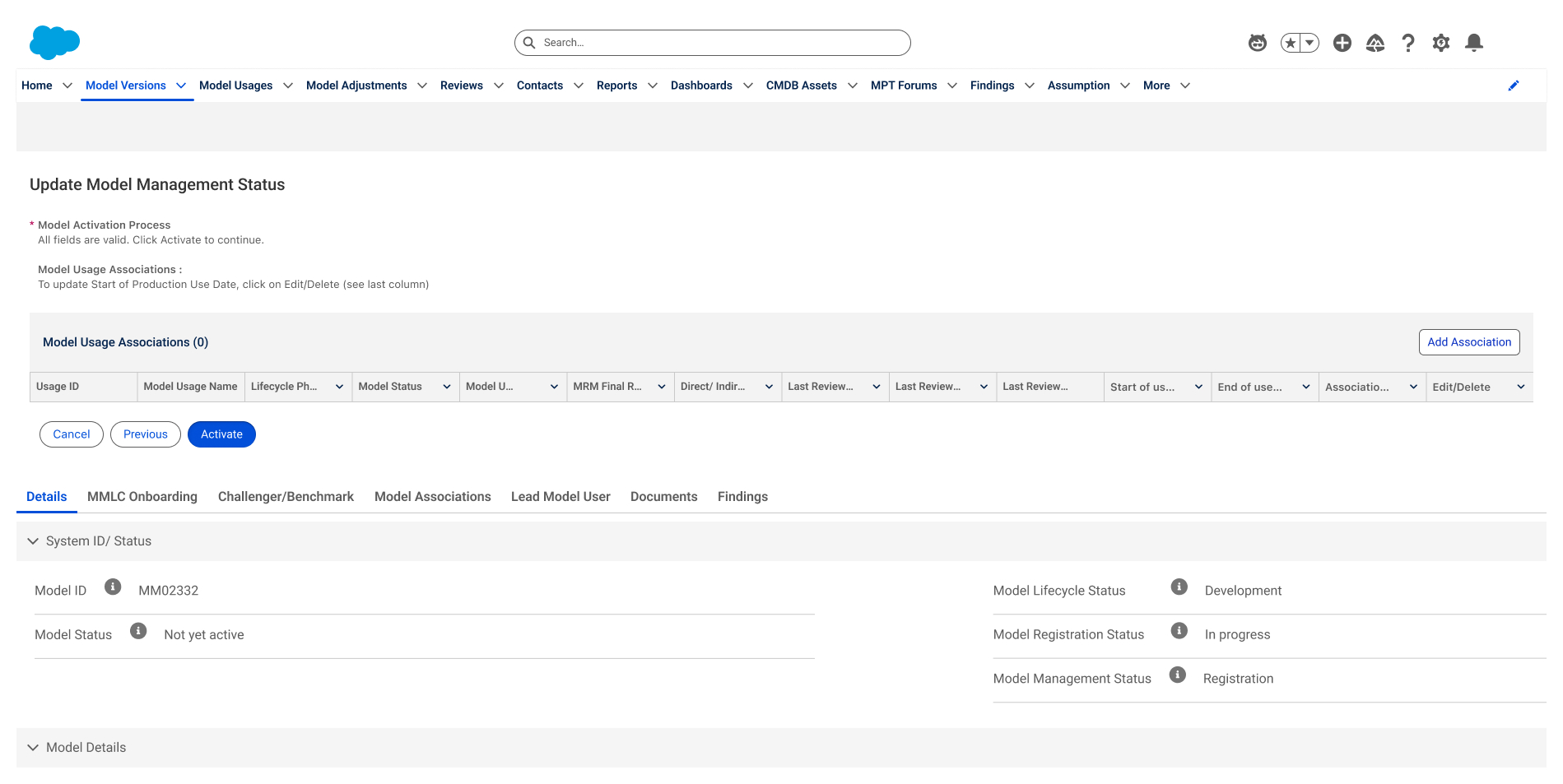This screenshot has width=1563, height=784.
Task: Click Add Association button
Action: 1469,342
